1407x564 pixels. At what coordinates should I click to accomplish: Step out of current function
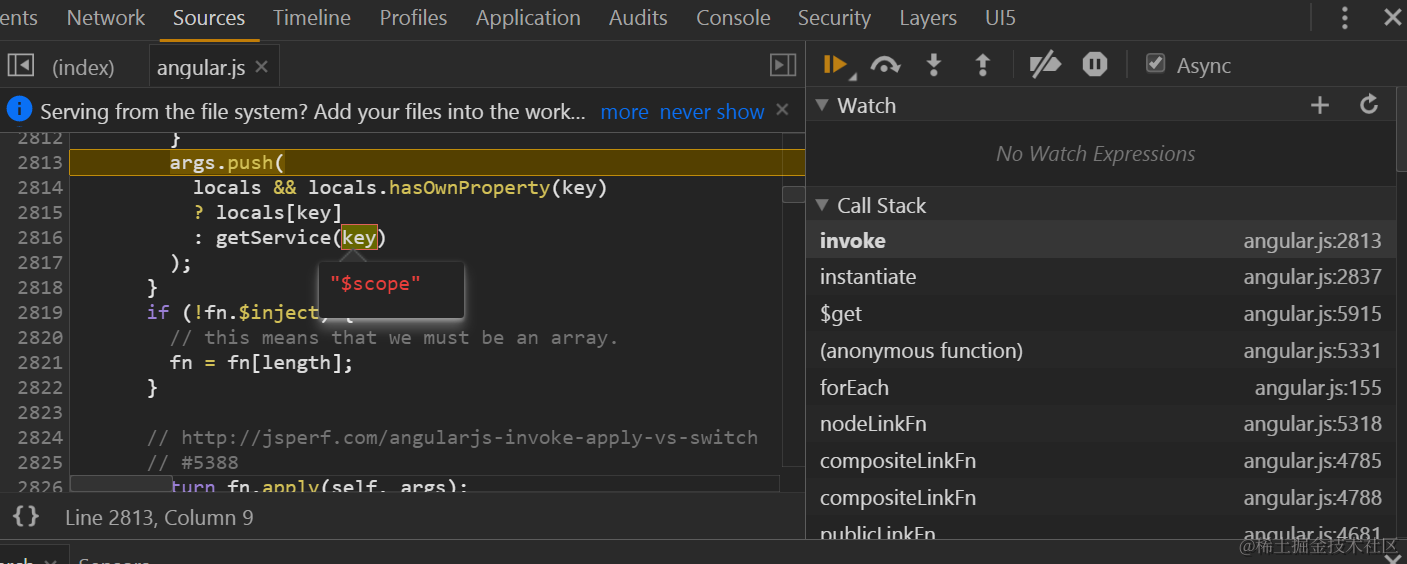[x=983, y=65]
